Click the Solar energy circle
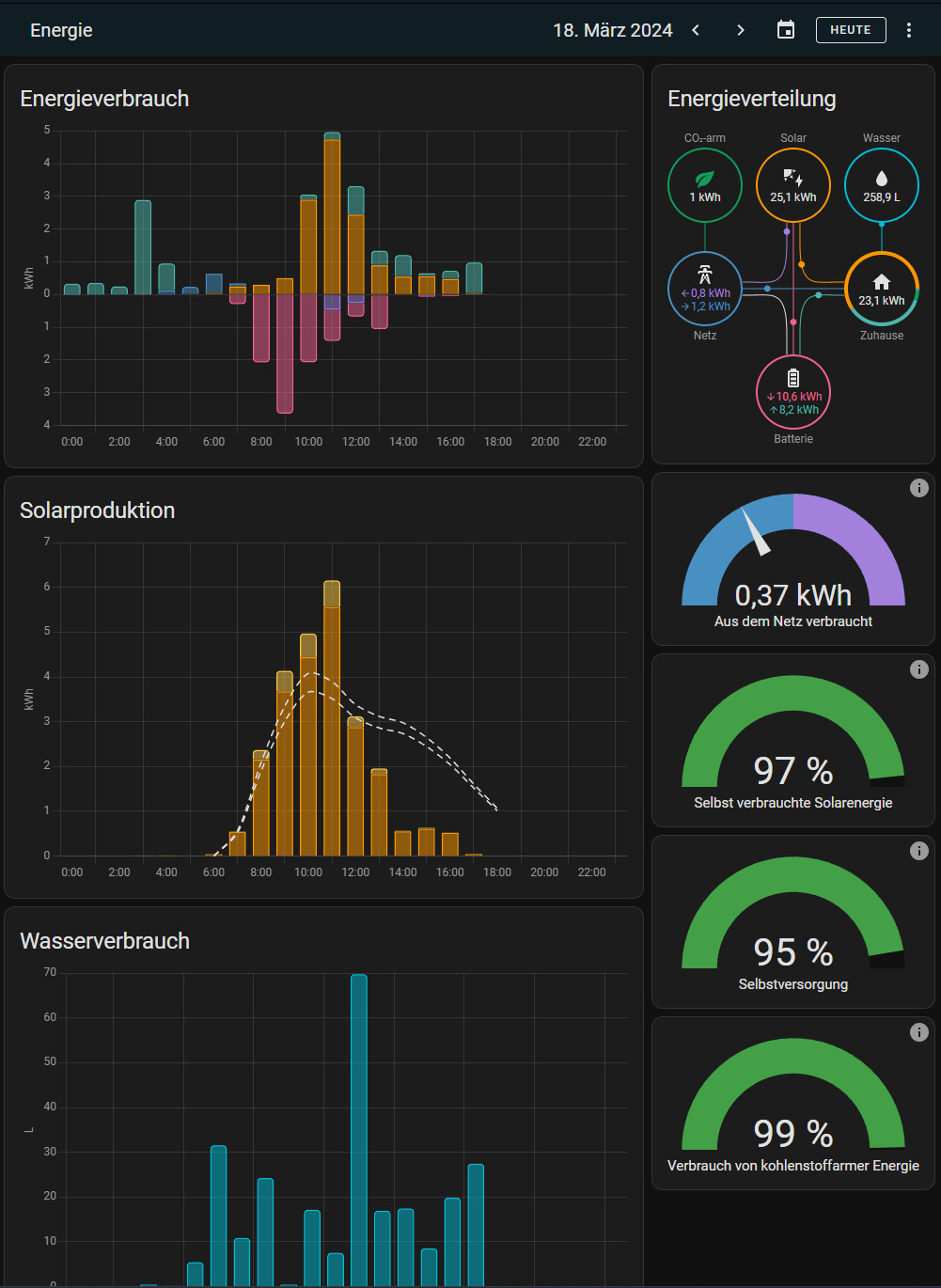 click(x=793, y=185)
